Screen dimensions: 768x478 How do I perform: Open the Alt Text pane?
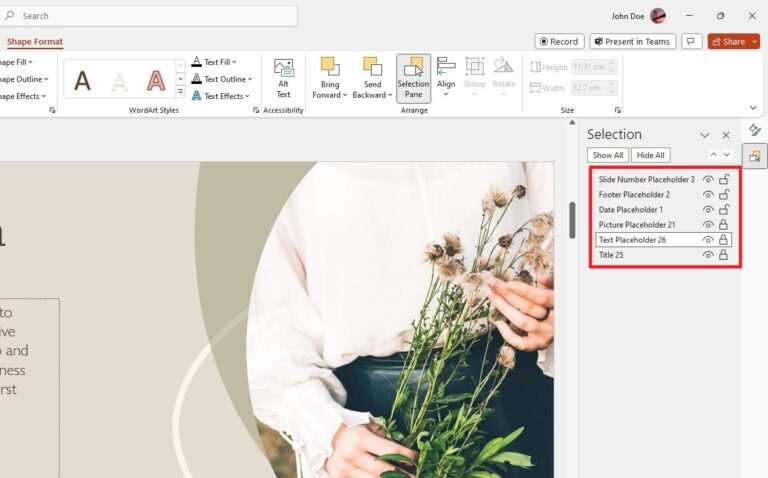(283, 76)
